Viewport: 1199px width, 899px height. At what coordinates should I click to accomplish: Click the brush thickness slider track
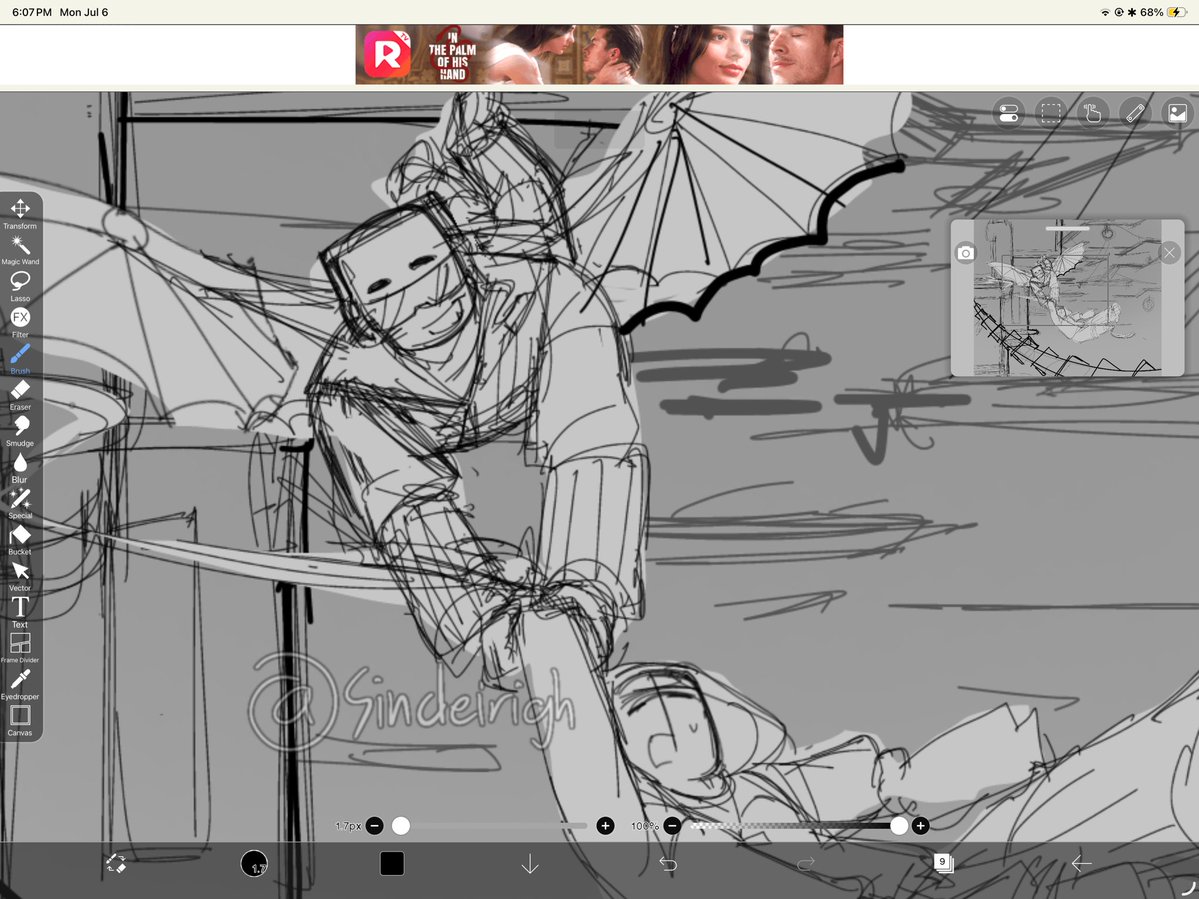[x=489, y=826]
